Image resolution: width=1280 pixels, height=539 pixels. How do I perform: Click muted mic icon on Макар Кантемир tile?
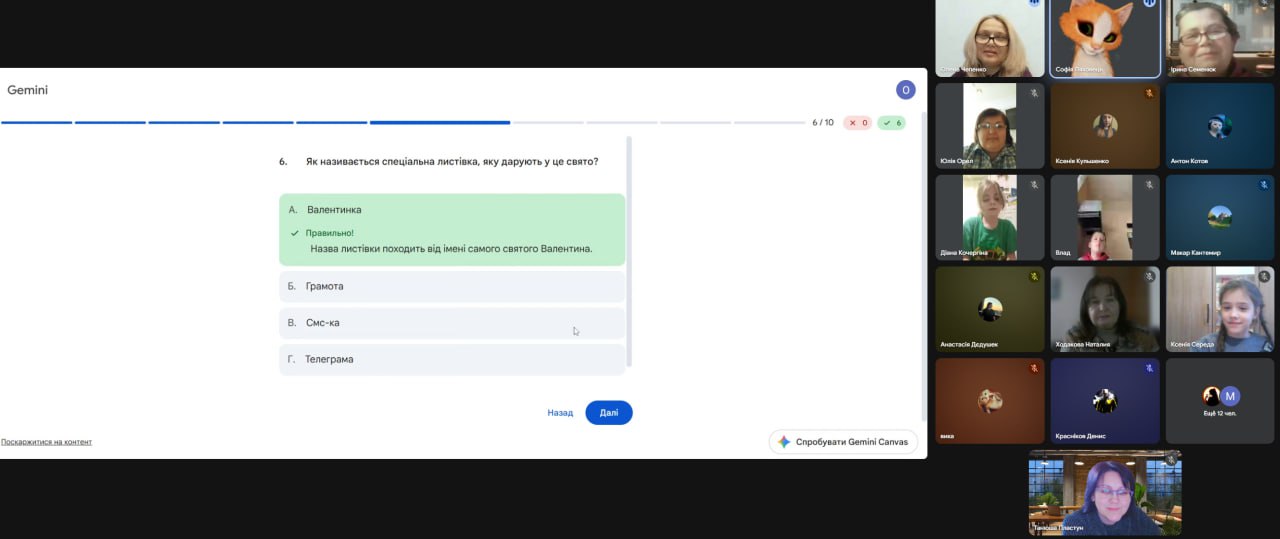pyautogui.click(x=1264, y=185)
